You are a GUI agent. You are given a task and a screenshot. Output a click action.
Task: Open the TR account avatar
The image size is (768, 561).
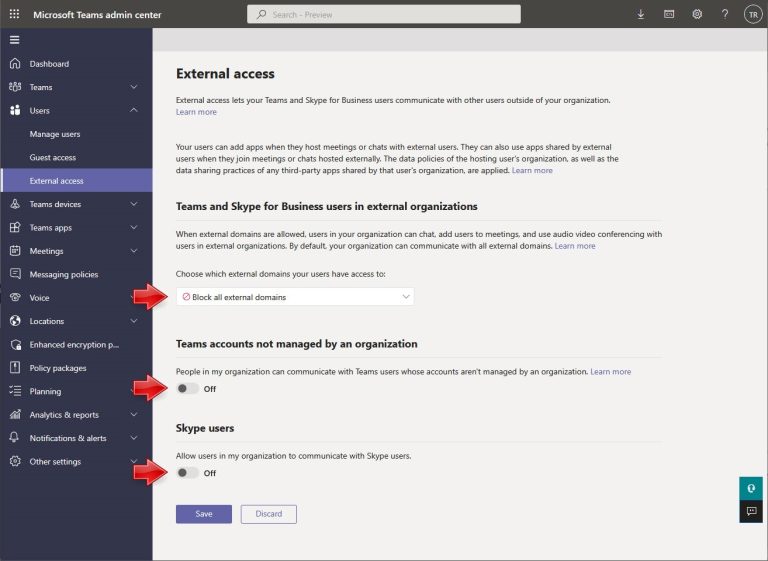point(753,14)
